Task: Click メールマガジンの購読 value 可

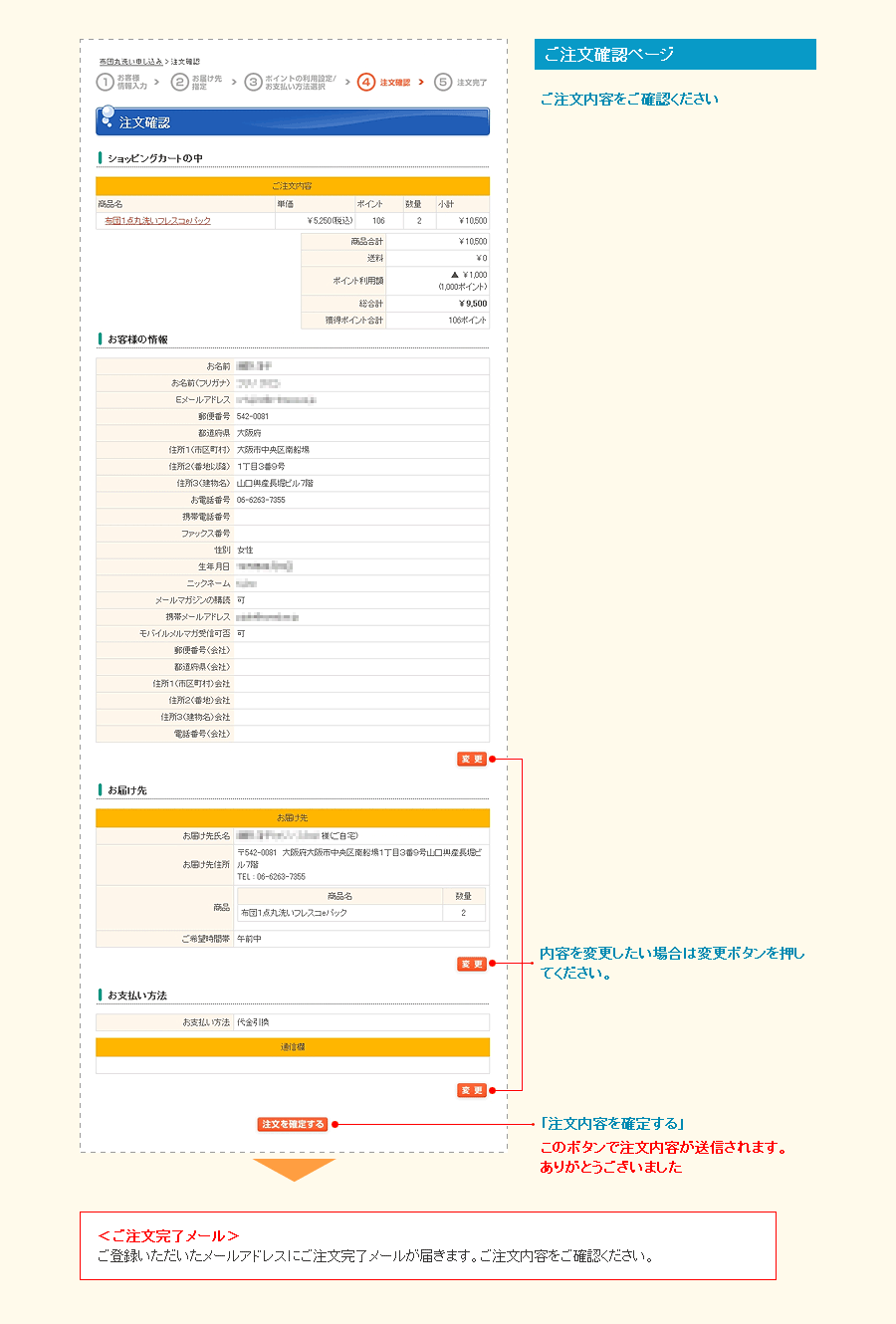Action: [x=241, y=600]
